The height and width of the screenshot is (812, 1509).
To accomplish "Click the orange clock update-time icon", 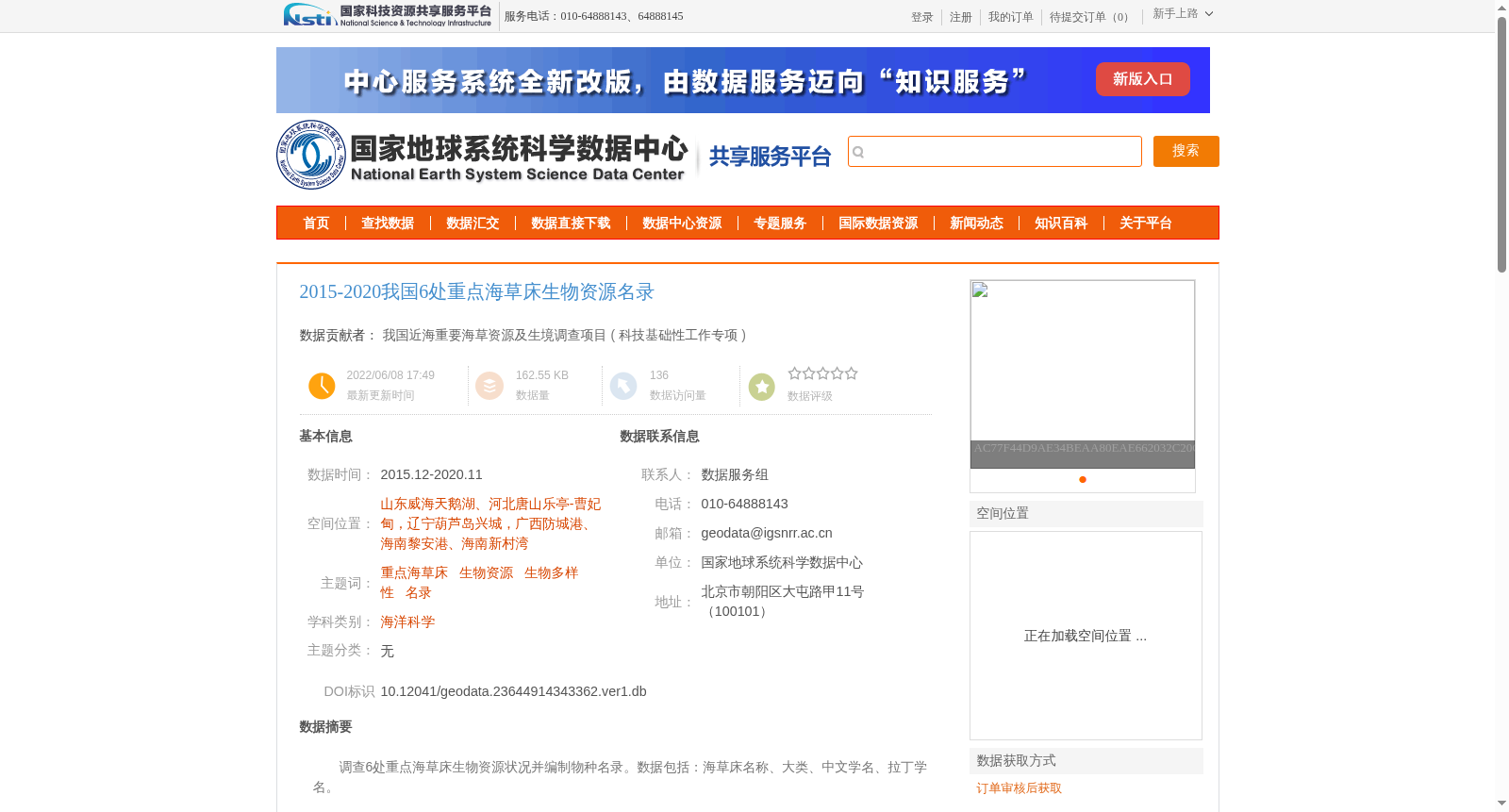I will 322,386.
